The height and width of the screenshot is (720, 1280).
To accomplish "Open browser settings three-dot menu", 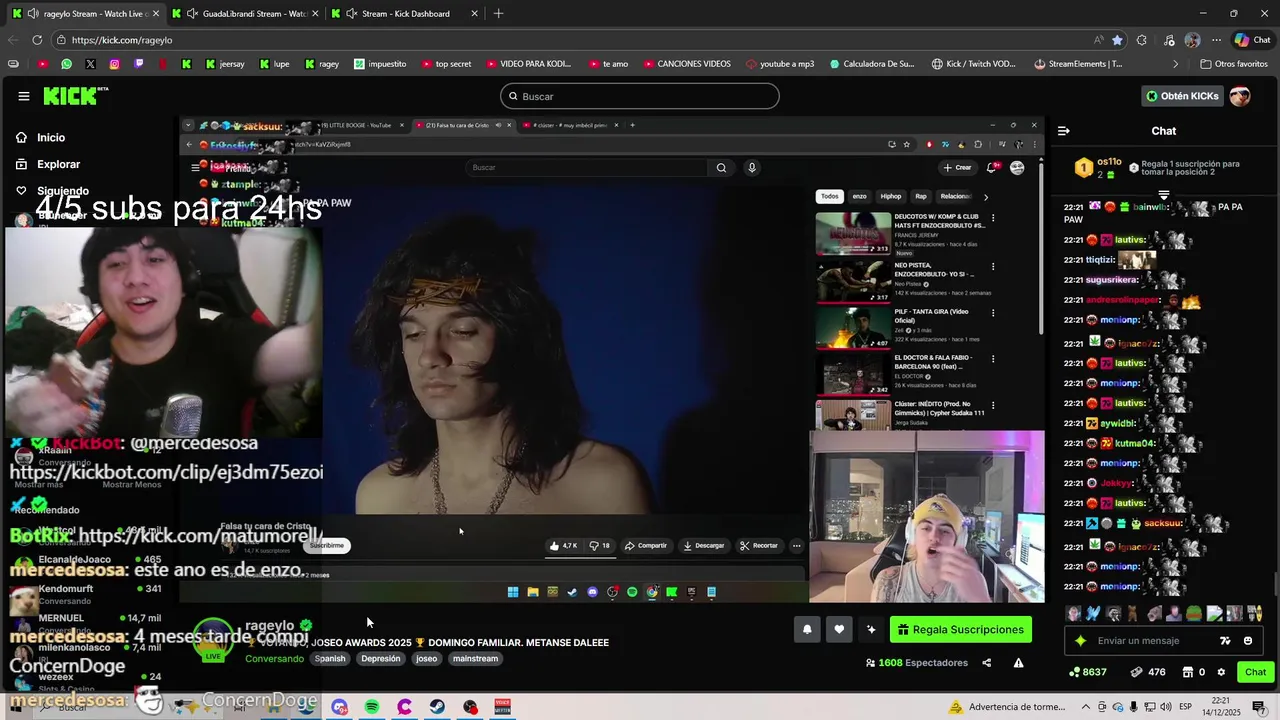I will coord(1216,40).
